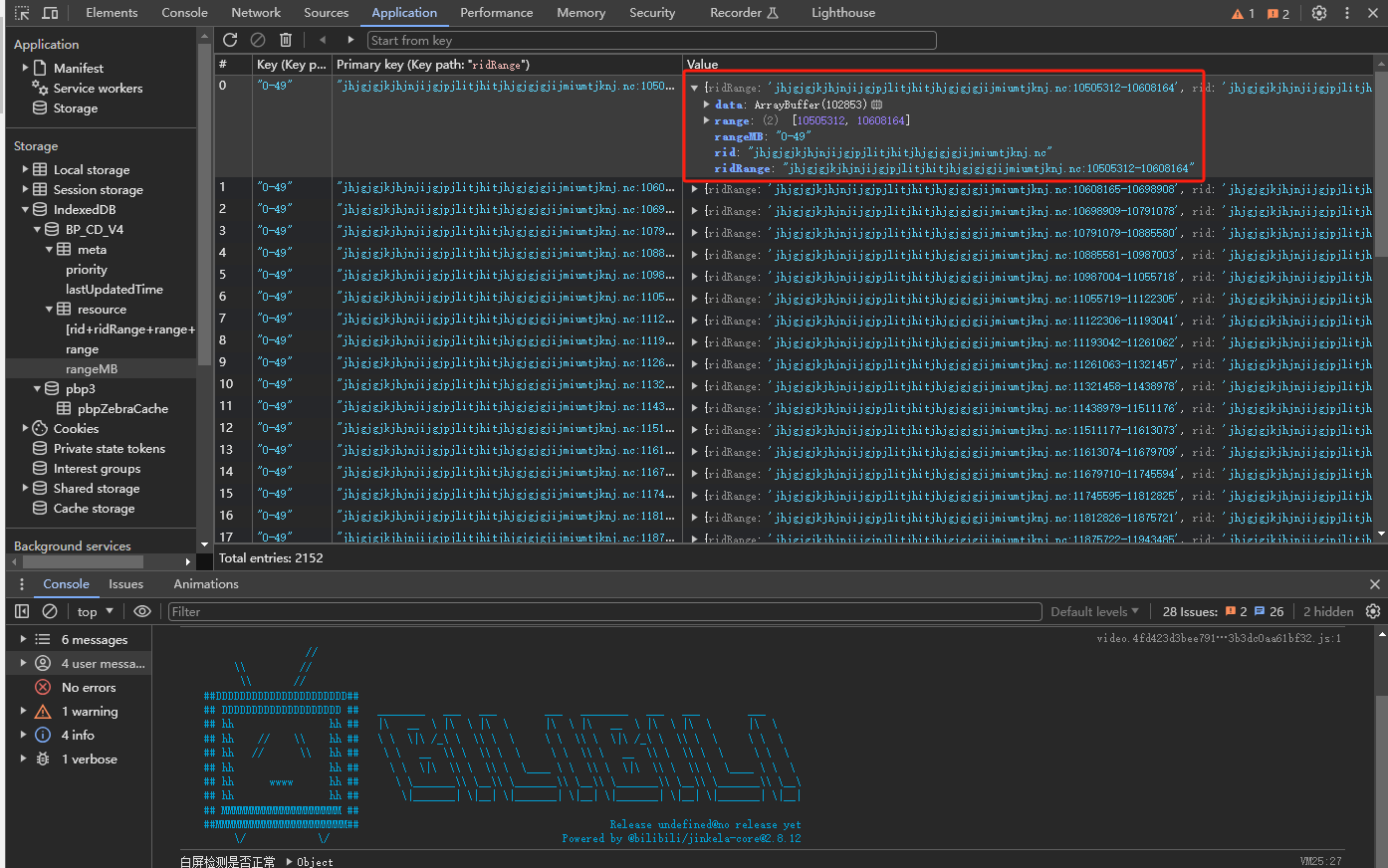This screenshot has height=868, width=1388.
Task: Select the pbpZebraCache object store
Action: [x=122, y=408]
